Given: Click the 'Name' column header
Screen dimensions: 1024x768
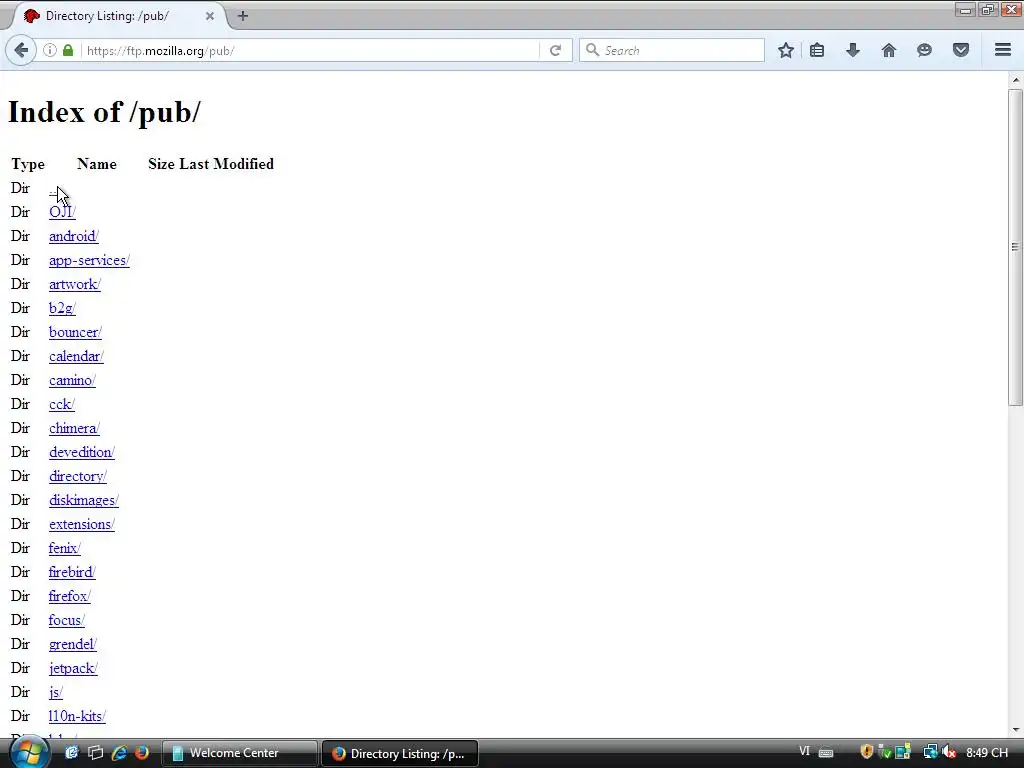Looking at the screenshot, I should pos(97,164).
